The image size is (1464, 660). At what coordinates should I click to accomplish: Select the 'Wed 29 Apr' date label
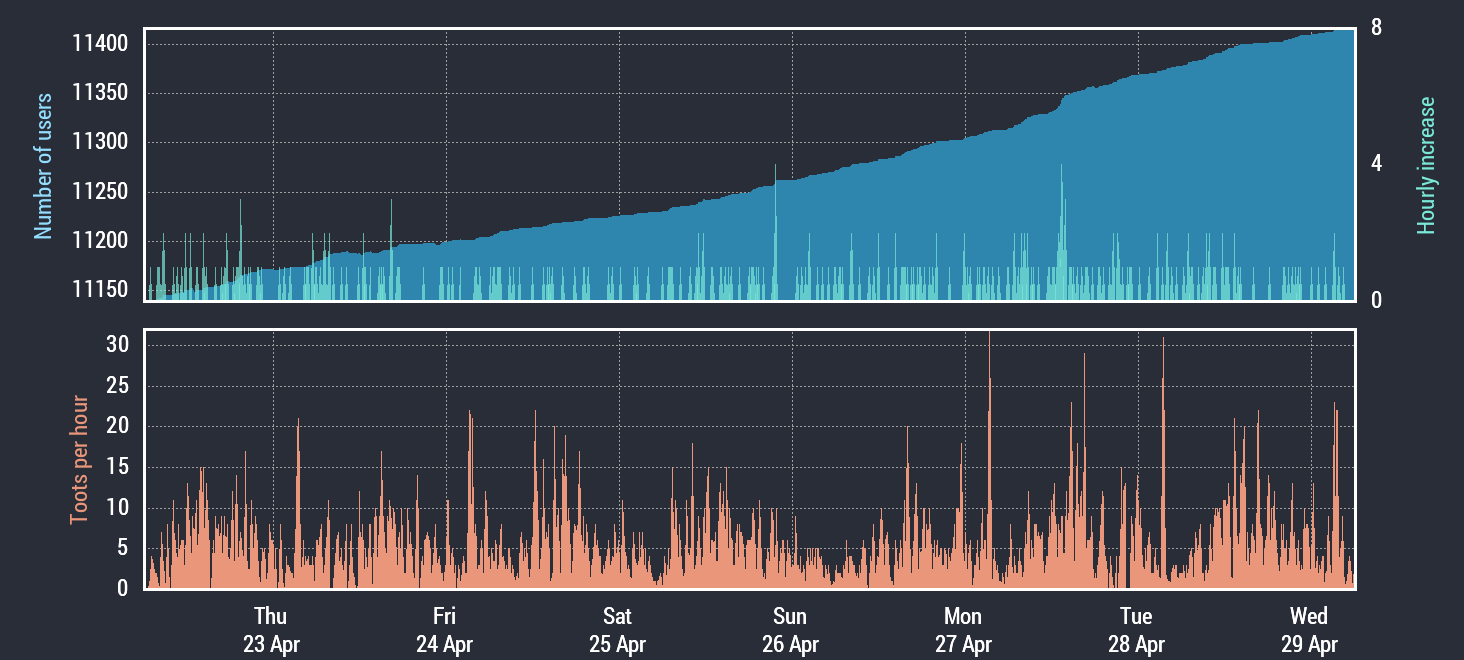click(x=1309, y=630)
